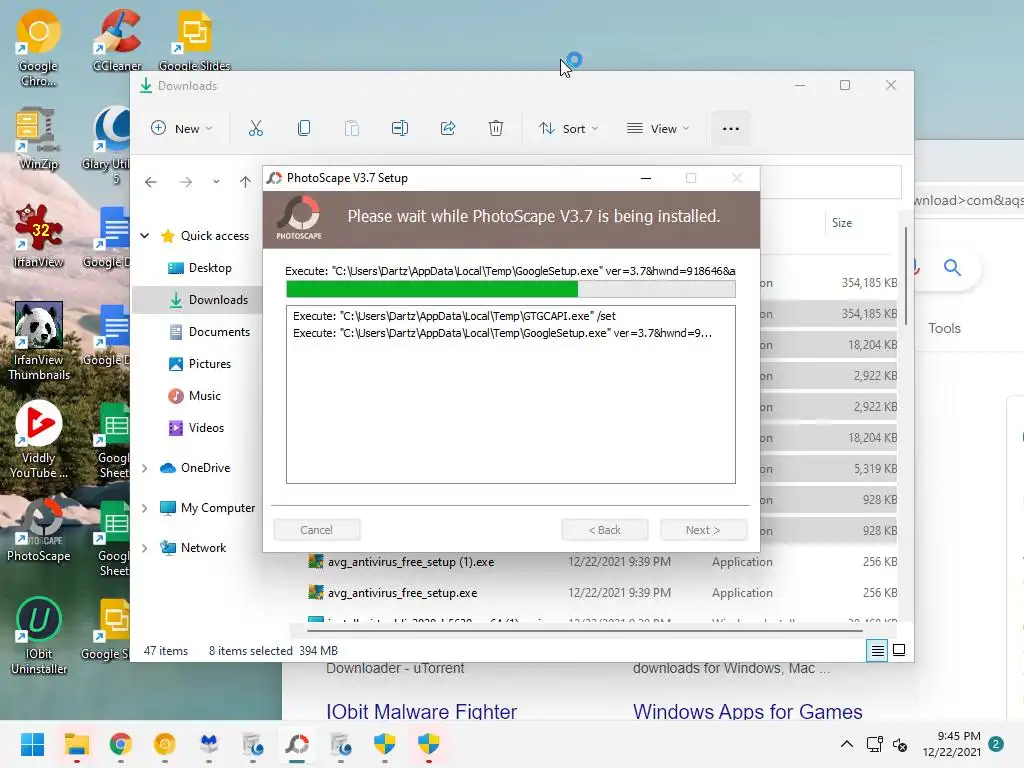Click the Share icon in Downloads toolbar

point(448,128)
